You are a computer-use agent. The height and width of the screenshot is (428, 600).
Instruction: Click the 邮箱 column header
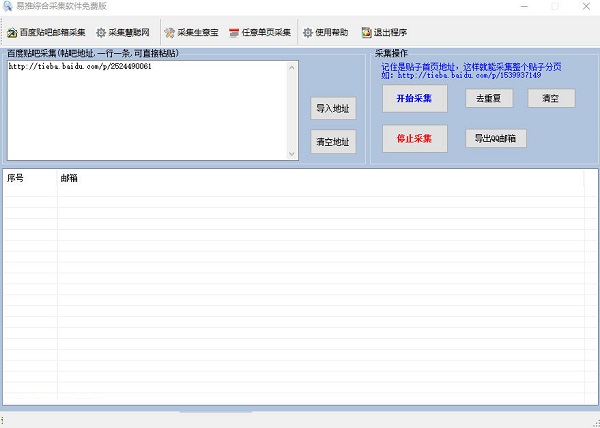pyautogui.click(x=300, y=178)
